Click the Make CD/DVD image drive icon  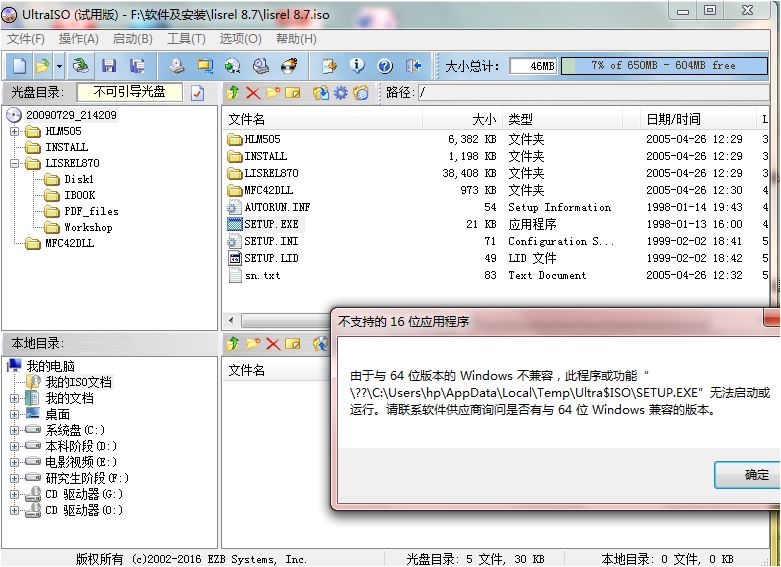tap(176, 66)
